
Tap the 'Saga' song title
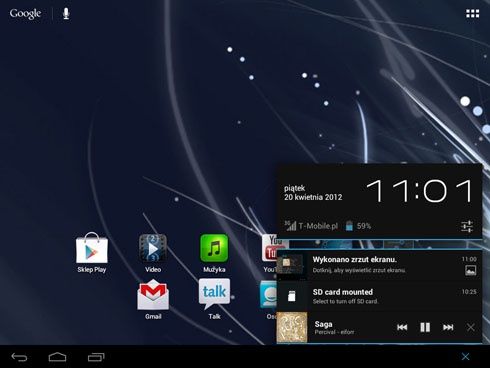(323, 324)
